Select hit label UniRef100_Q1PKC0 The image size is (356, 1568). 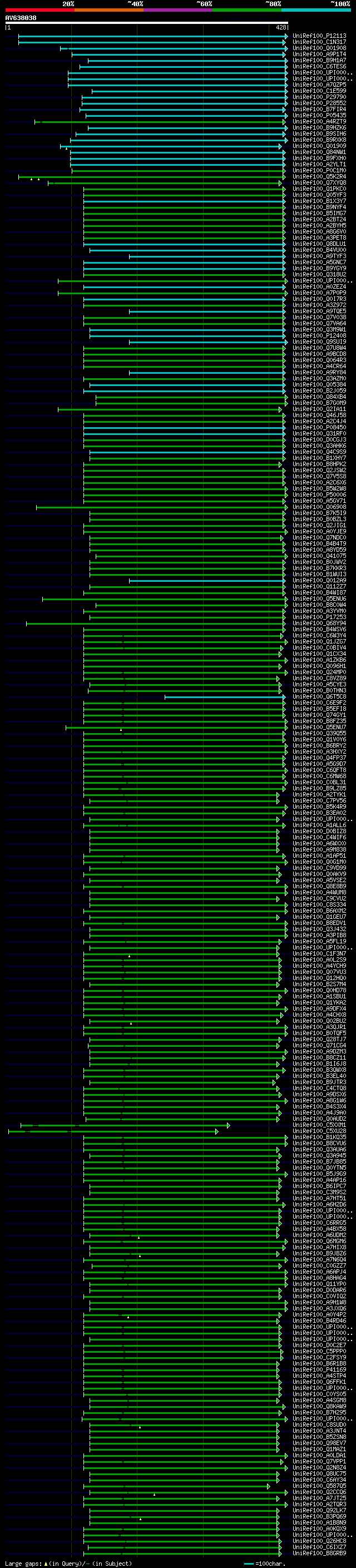(x=319, y=189)
